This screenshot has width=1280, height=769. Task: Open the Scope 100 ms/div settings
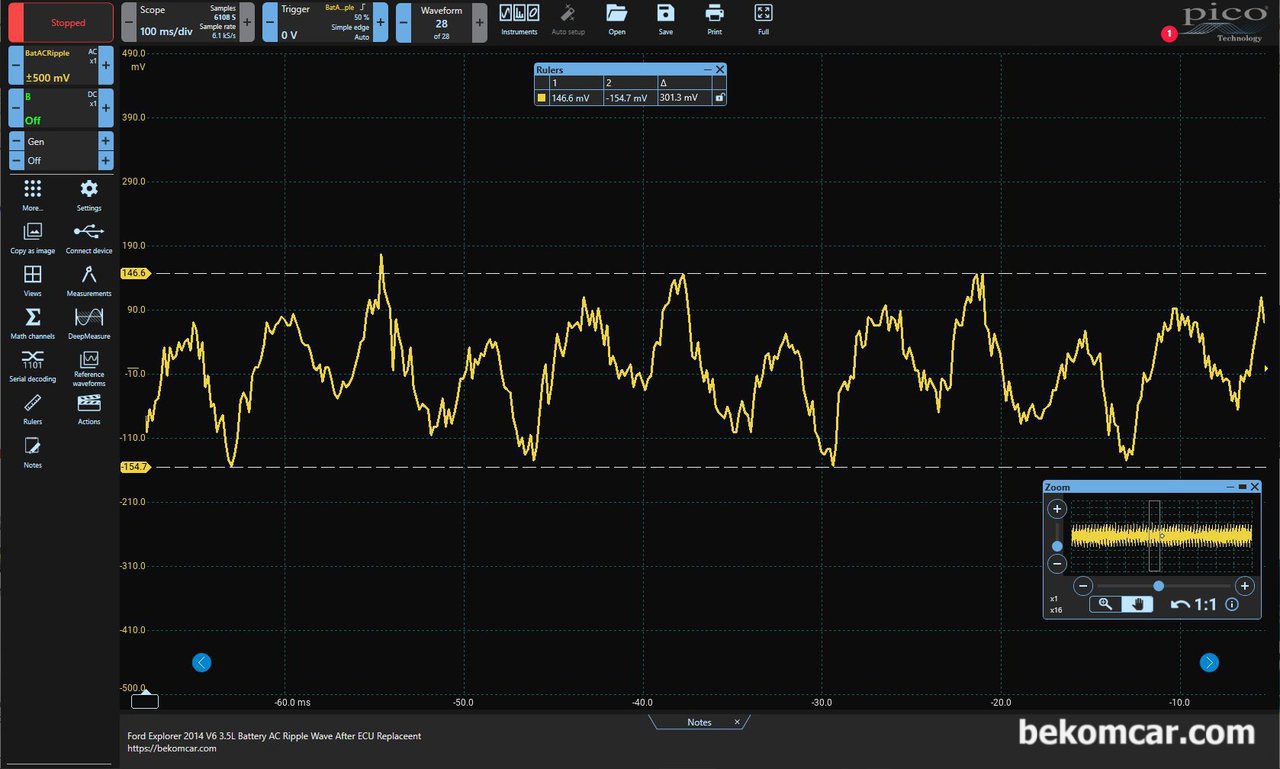pos(188,22)
